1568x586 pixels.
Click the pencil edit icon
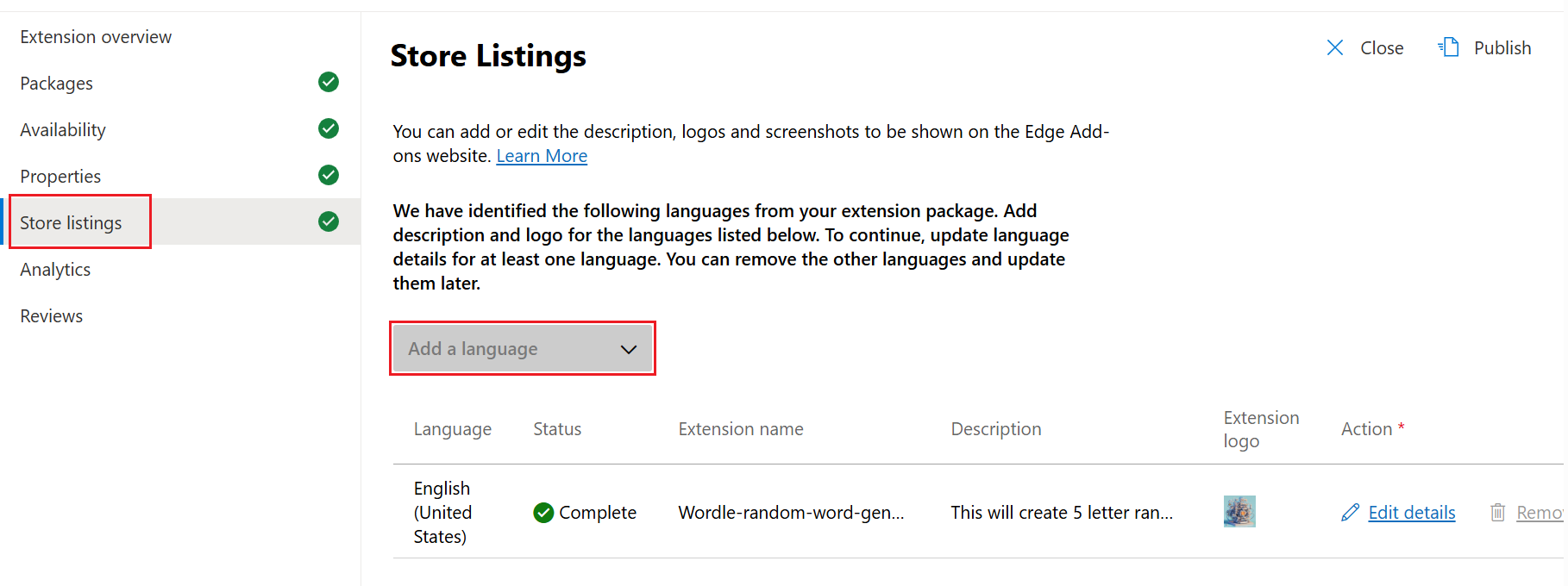tap(1351, 513)
